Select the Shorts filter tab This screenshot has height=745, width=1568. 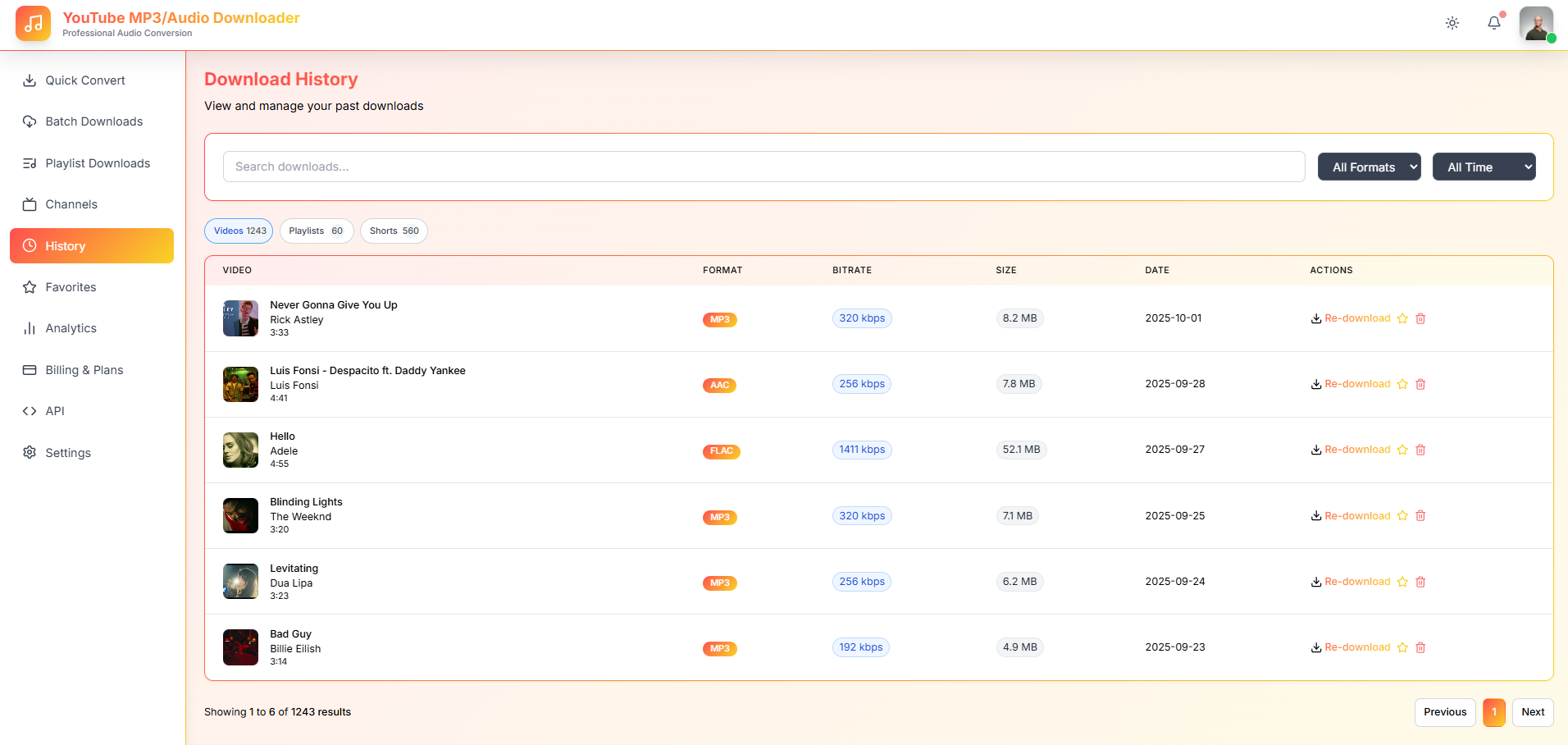394,231
